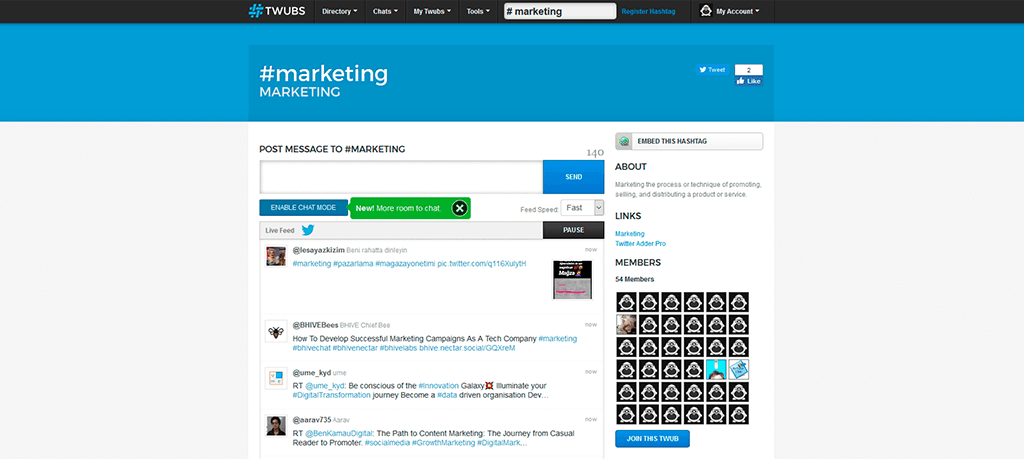Viewport: 1024px width, 459px height.
Task: Click the Twitter bird icon in Live Feed
Action: pos(308,230)
